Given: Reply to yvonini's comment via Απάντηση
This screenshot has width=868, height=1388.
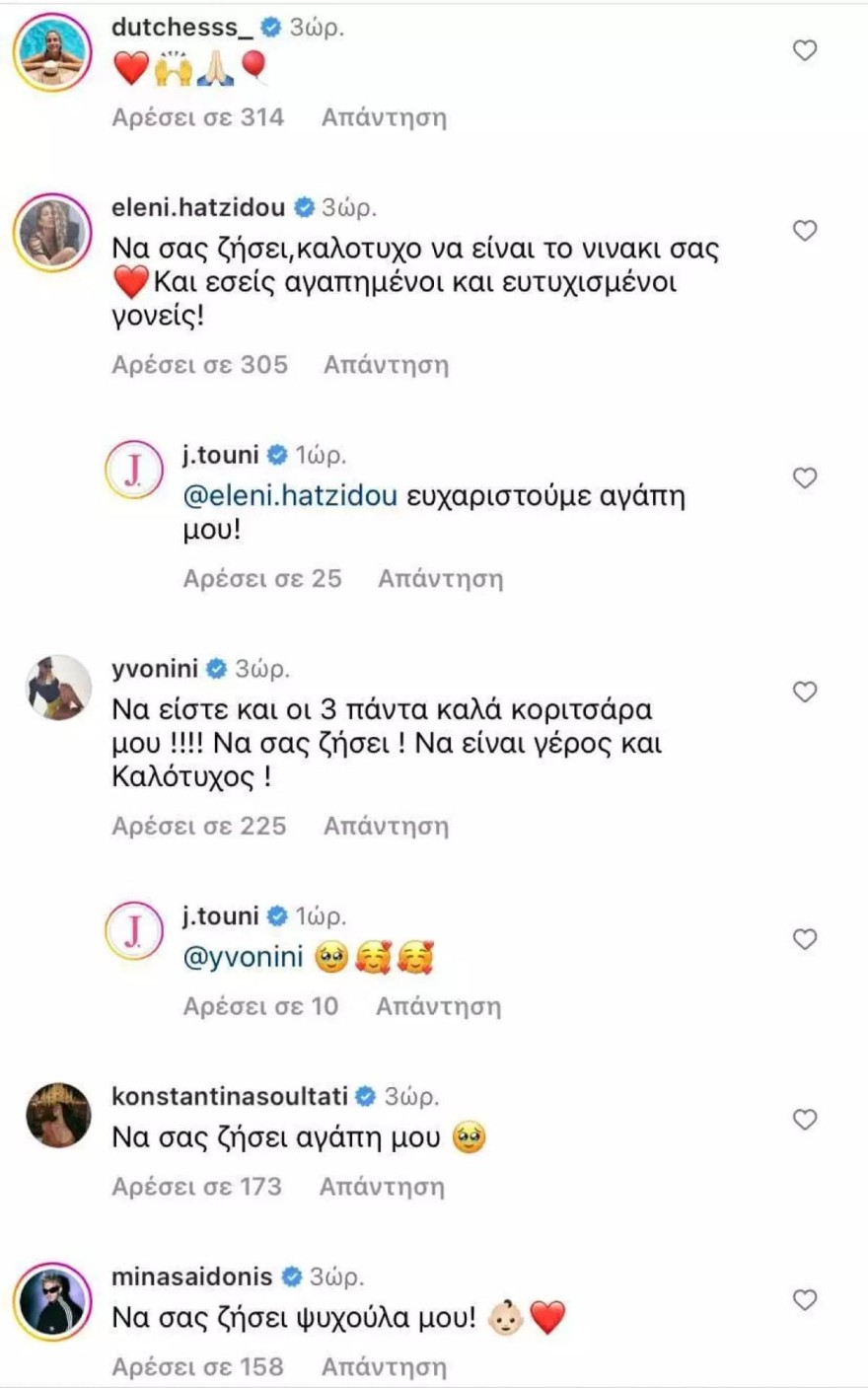Looking at the screenshot, I should [383, 824].
